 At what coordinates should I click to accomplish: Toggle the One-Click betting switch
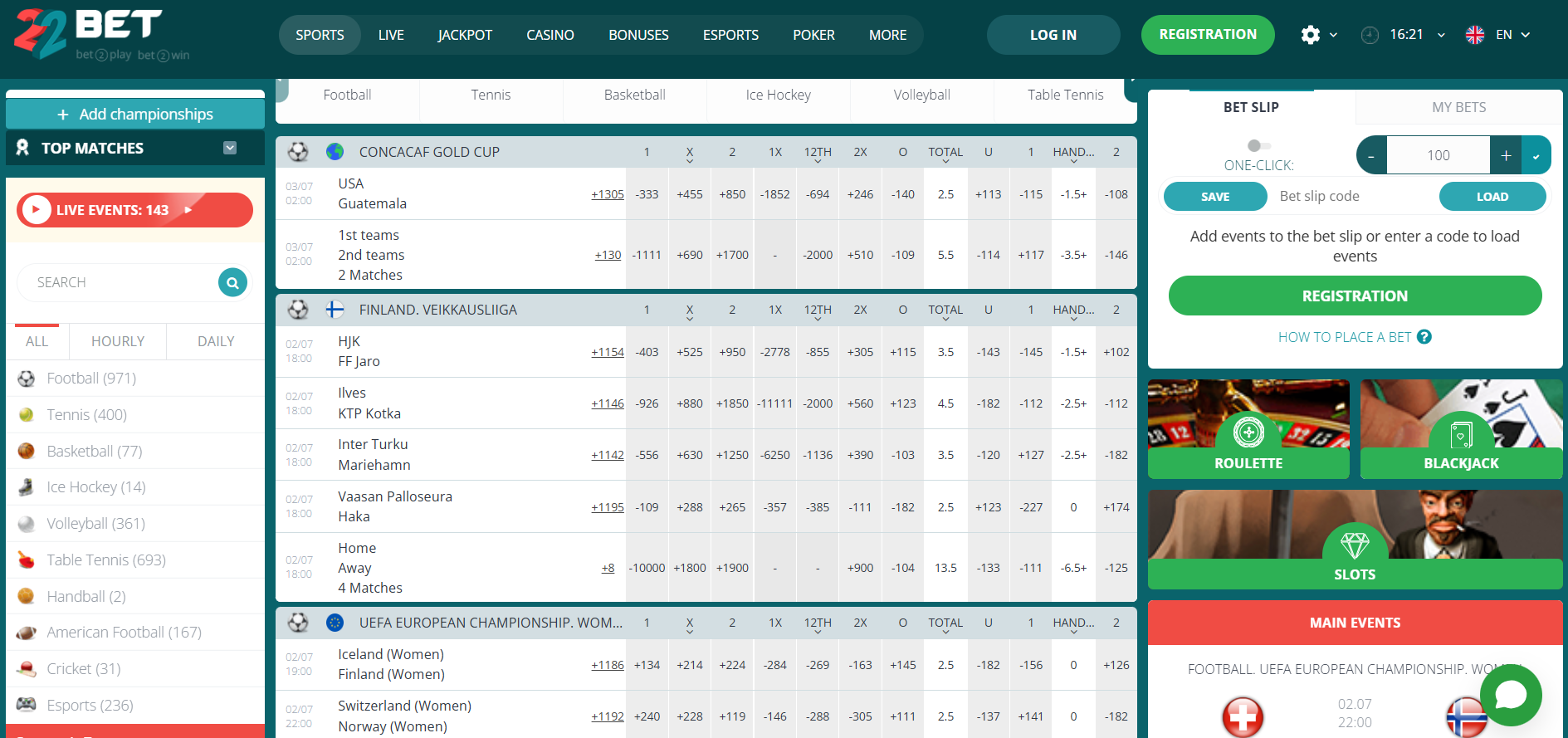click(x=1258, y=145)
